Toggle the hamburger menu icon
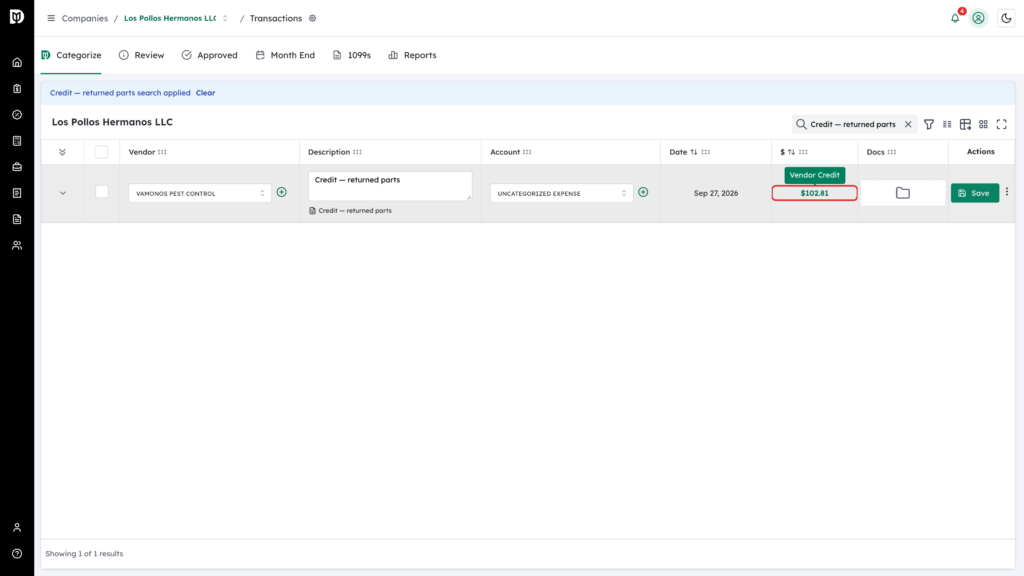Screen dimensions: 1024x576 tap(51, 18)
